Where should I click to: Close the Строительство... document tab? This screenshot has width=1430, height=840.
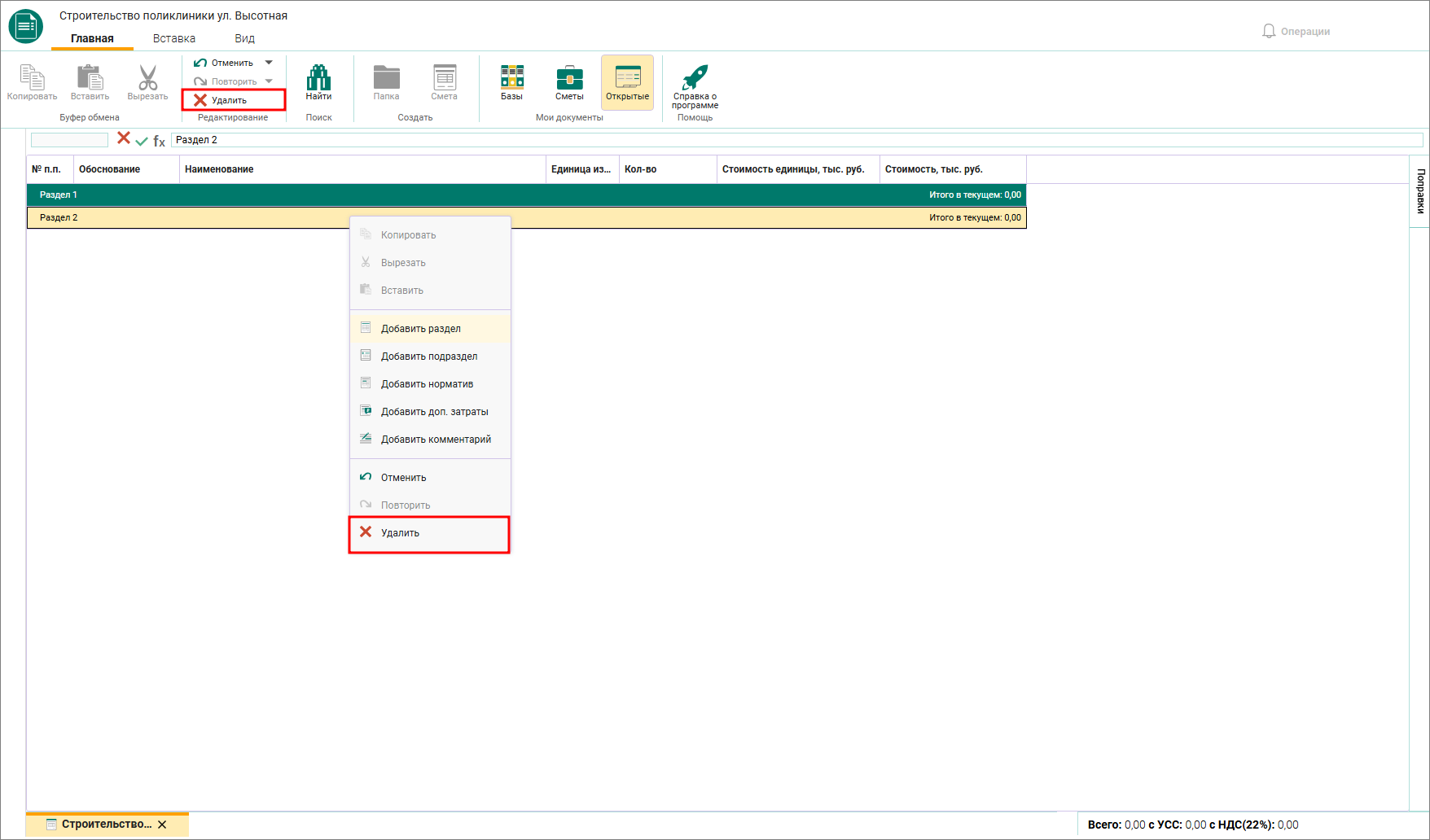(x=162, y=825)
